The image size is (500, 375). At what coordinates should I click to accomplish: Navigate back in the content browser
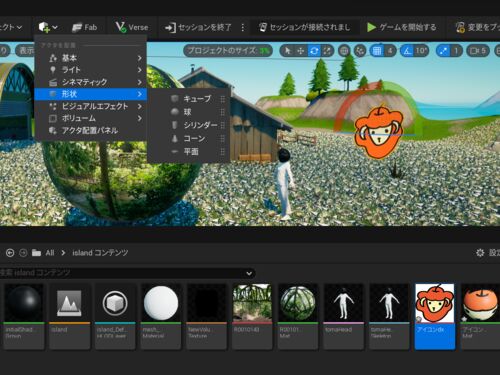[10, 253]
